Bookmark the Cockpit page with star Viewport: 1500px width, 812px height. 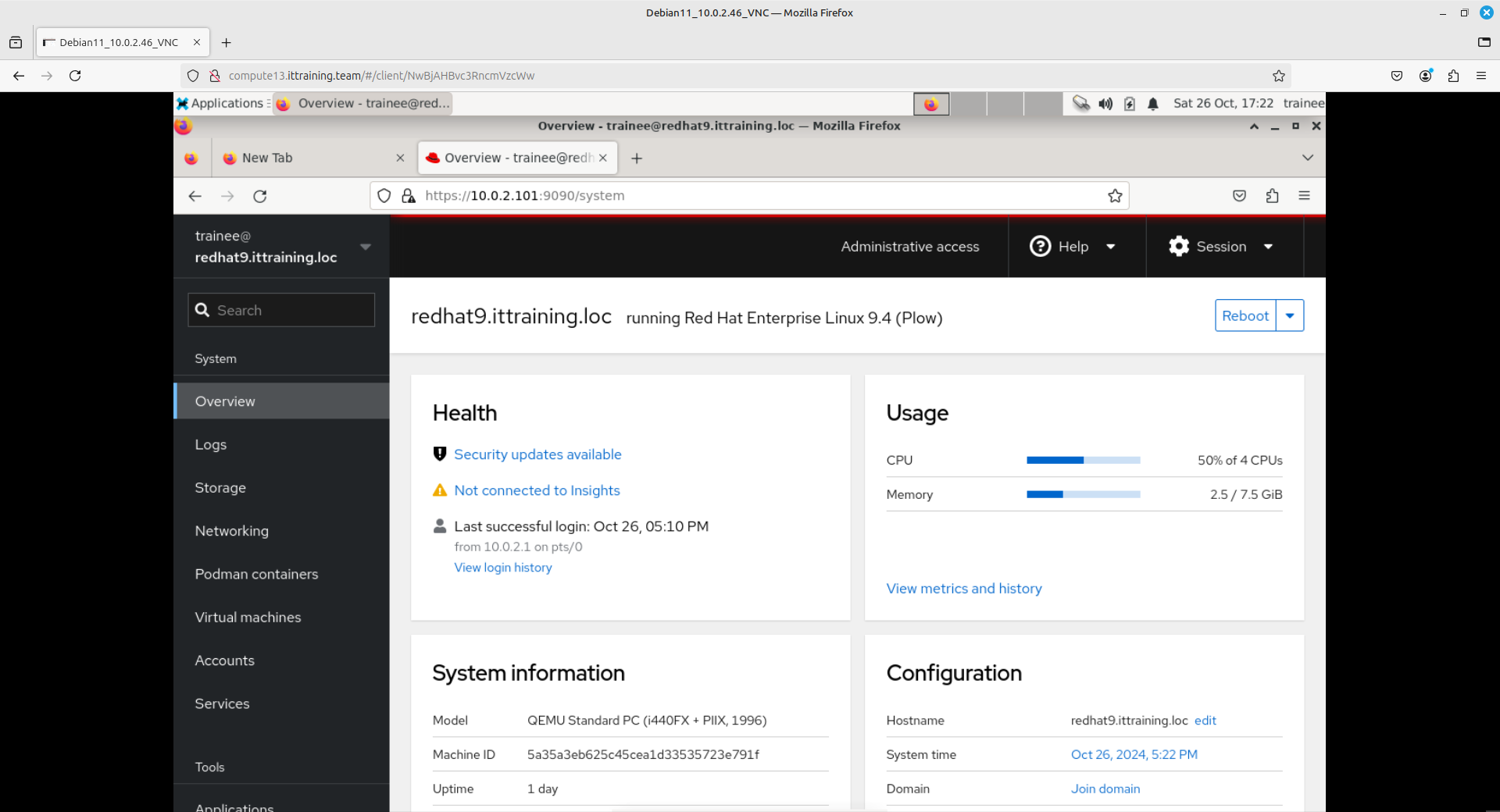1115,196
